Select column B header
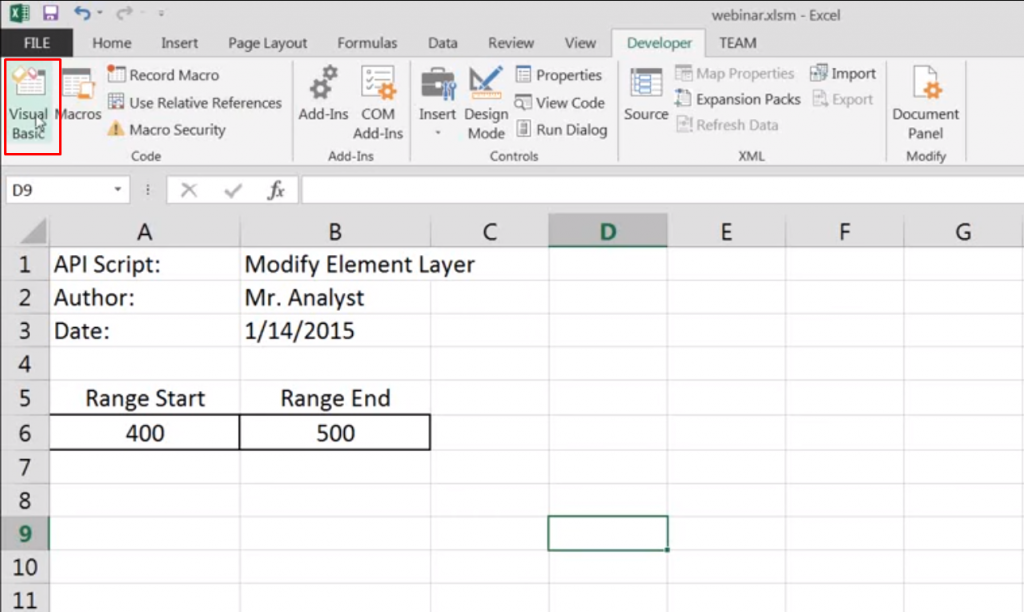Image resolution: width=1024 pixels, height=612 pixels. (x=335, y=231)
